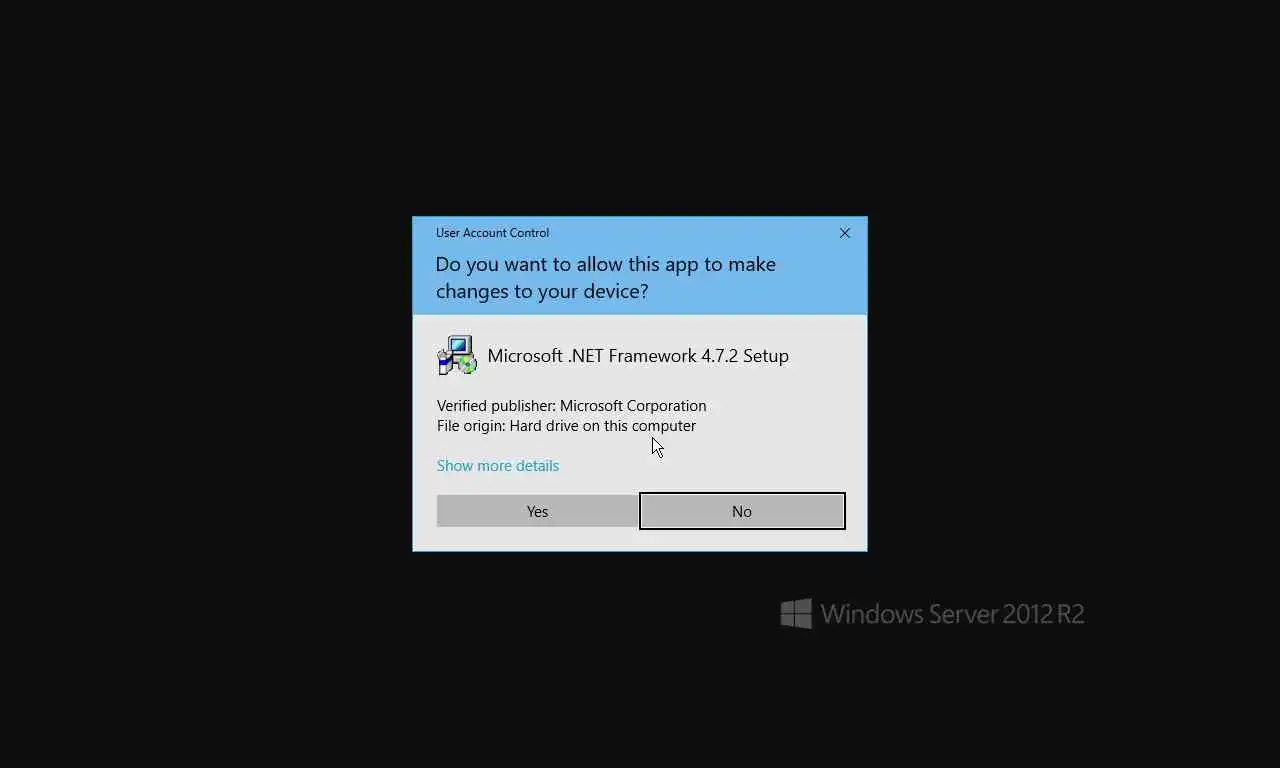The height and width of the screenshot is (768, 1280).
Task: Decline the prompt with the No button
Action: pos(742,511)
